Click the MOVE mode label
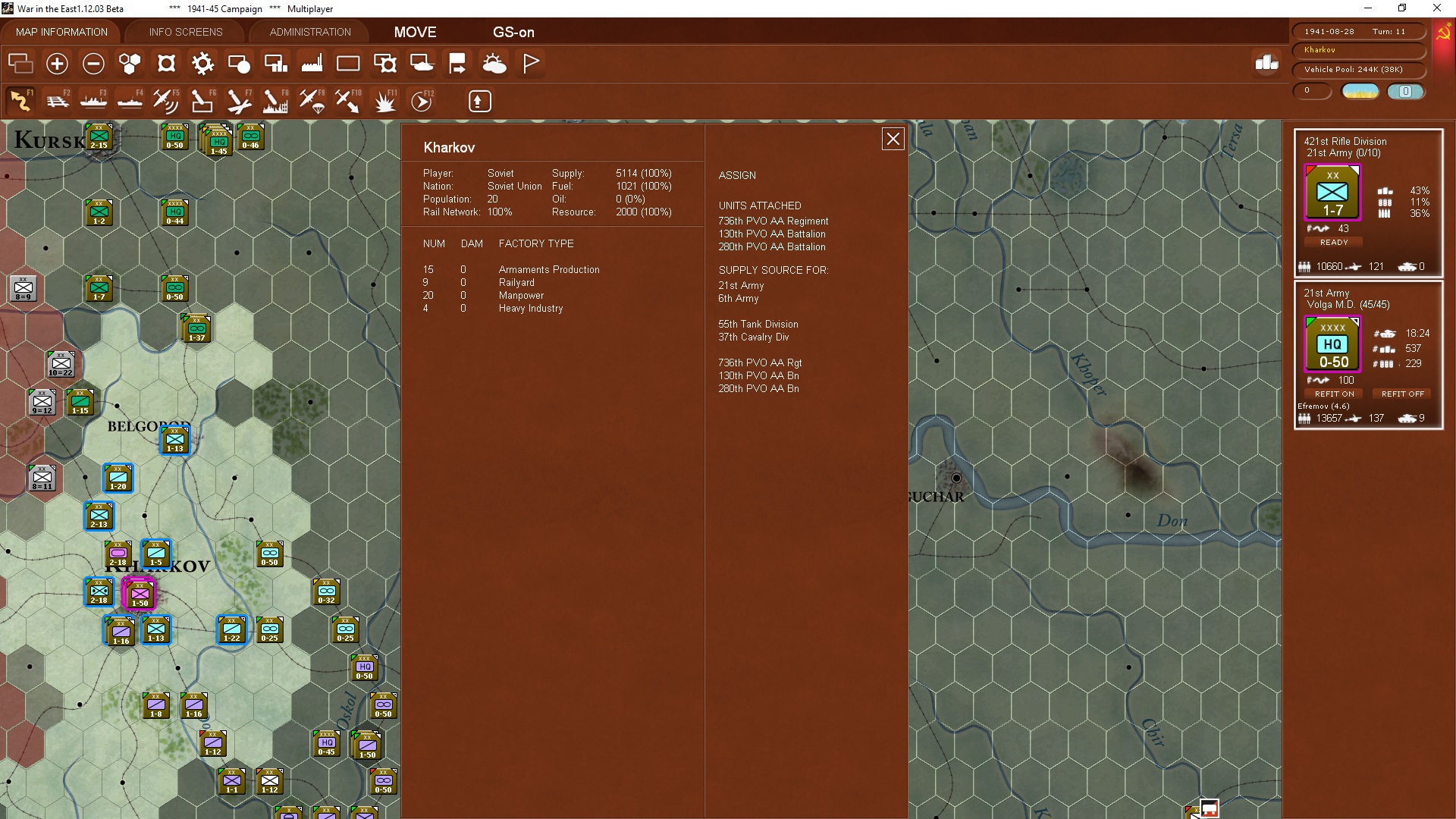Viewport: 1456px width, 819px height. click(415, 33)
